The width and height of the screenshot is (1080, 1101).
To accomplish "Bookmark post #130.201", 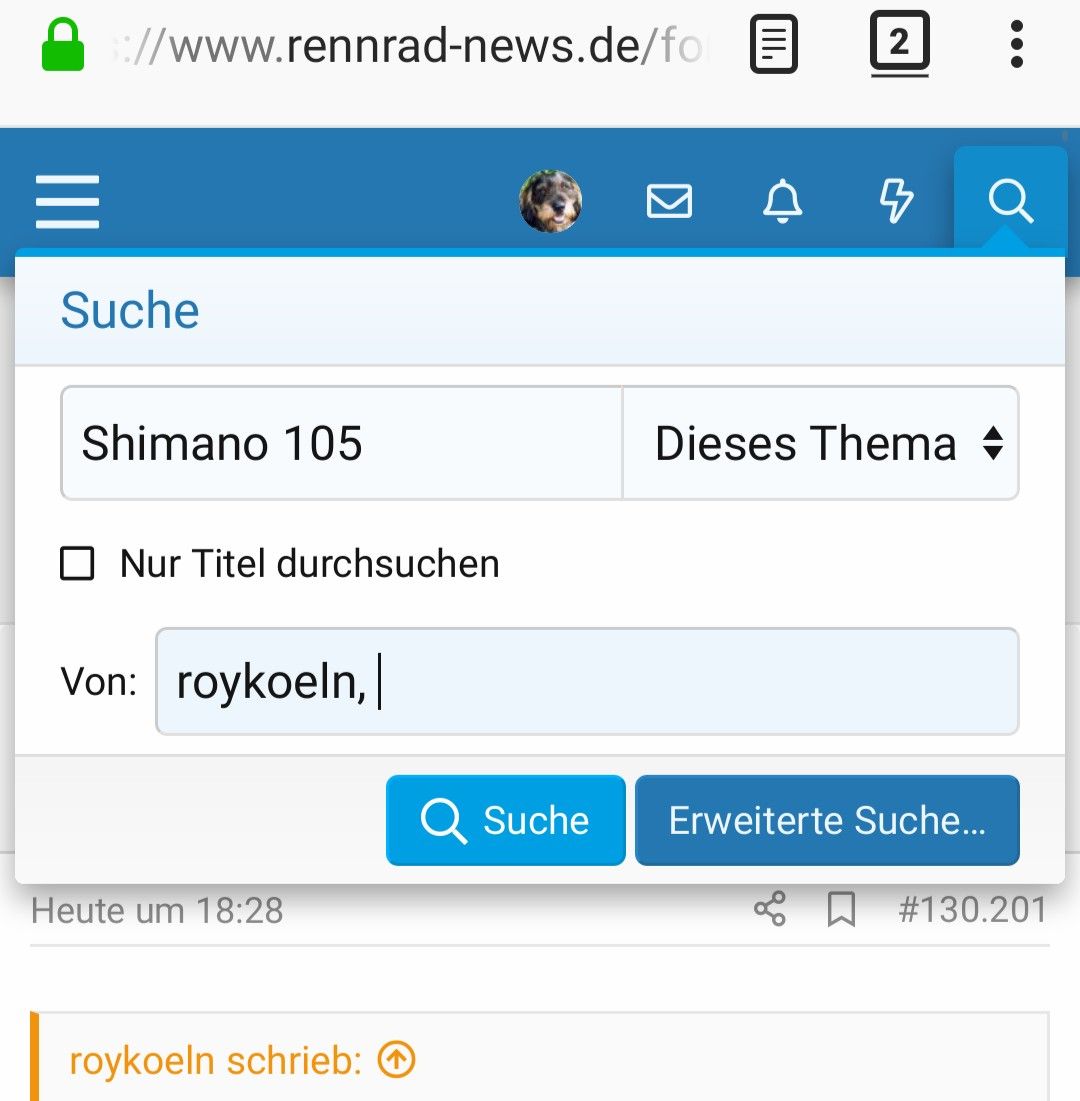I will pyautogui.click(x=841, y=910).
